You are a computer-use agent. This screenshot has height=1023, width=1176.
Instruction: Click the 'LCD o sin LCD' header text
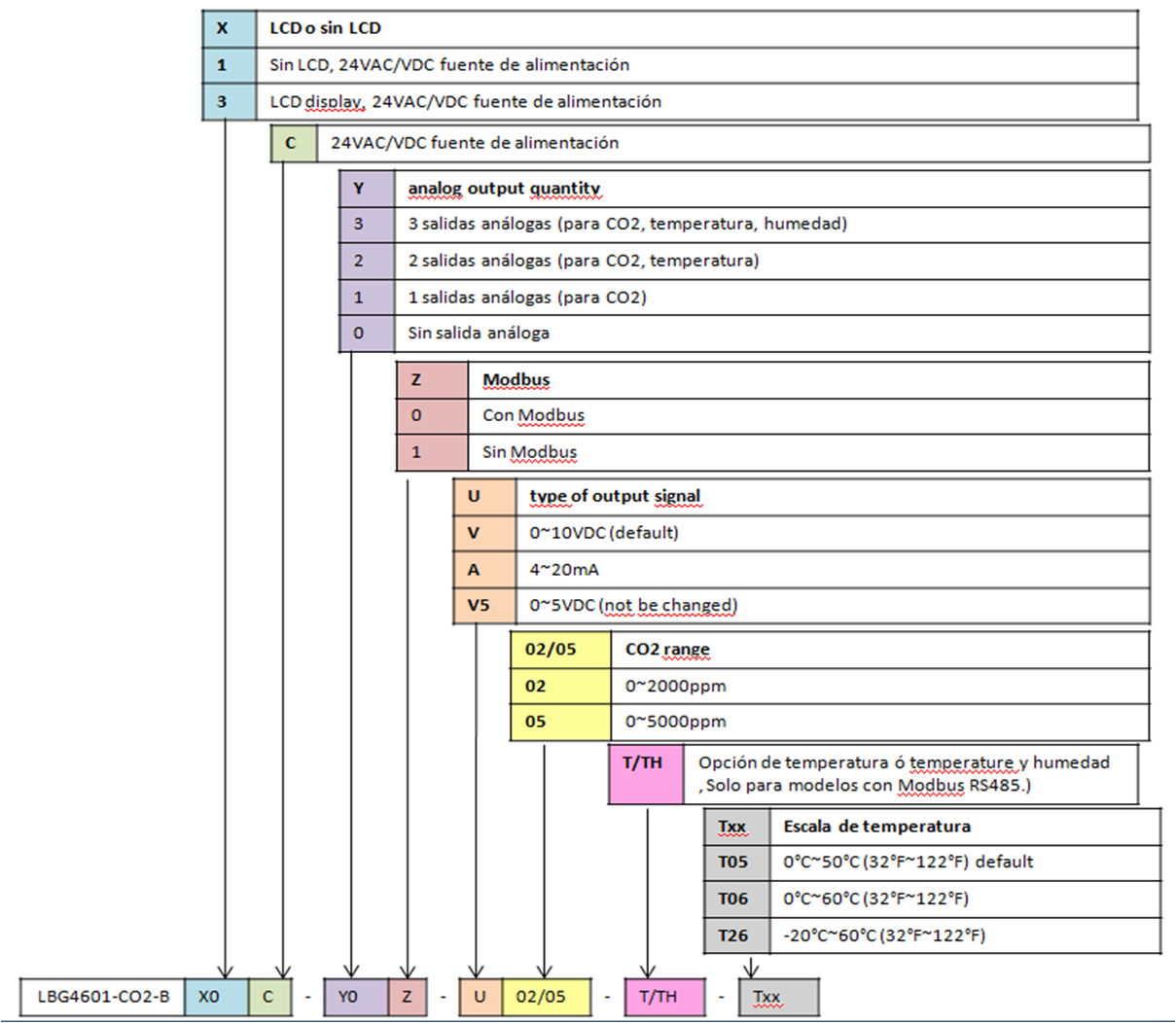pos(325,28)
